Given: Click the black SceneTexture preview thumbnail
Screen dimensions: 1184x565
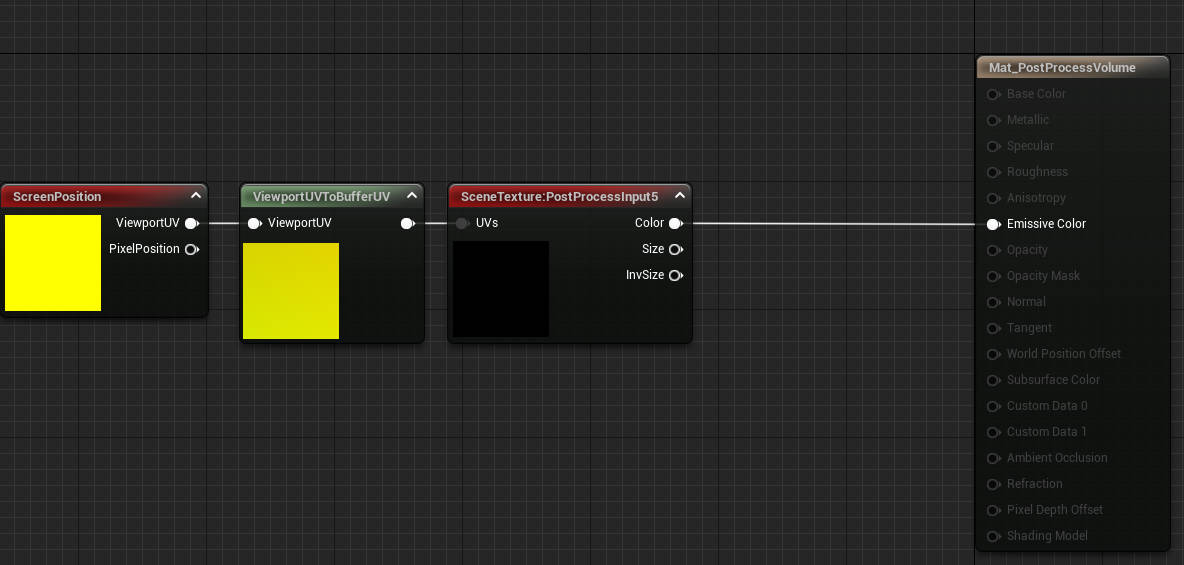Looking at the screenshot, I should click(x=501, y=289).
